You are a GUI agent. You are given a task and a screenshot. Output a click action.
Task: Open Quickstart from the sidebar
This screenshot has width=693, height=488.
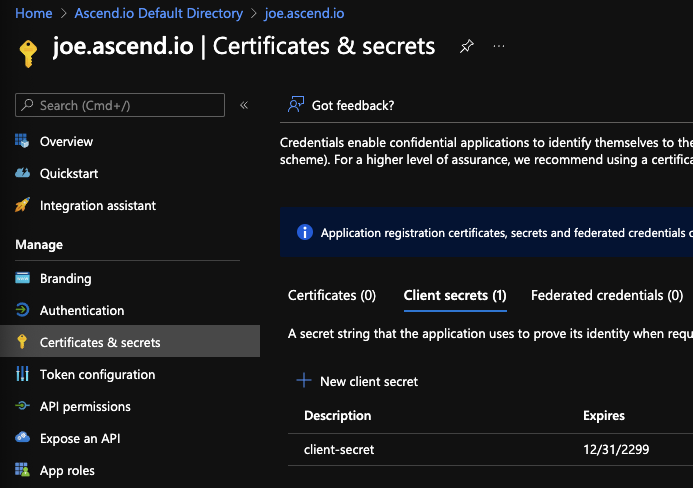(x=68, y=174)
